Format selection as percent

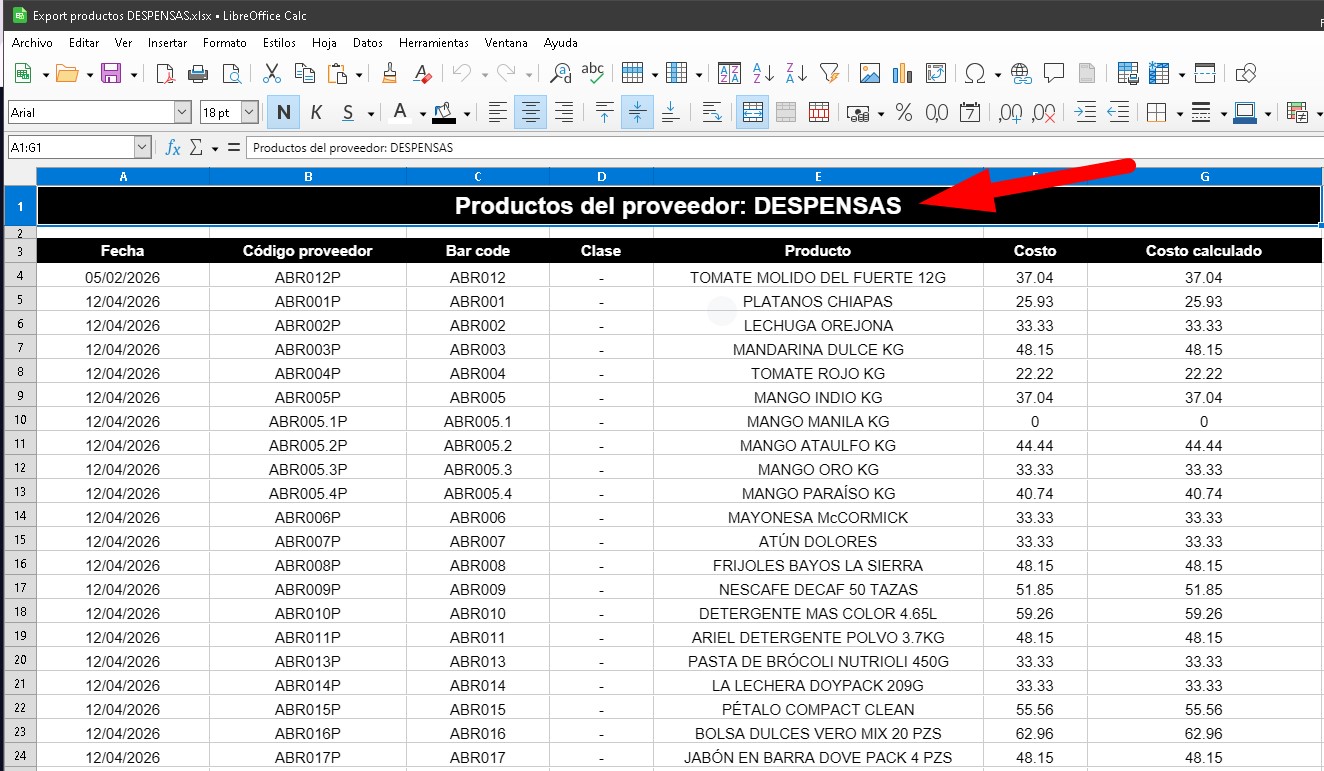click(x=903, y=112)
